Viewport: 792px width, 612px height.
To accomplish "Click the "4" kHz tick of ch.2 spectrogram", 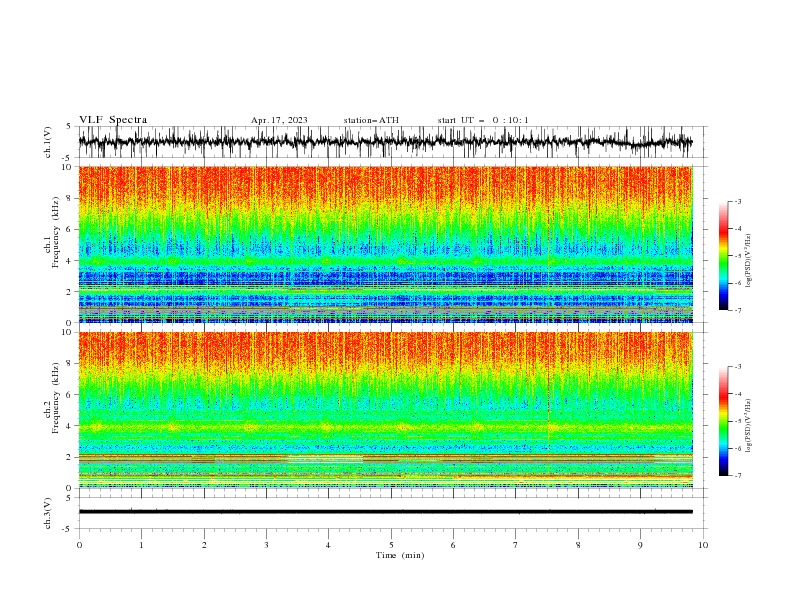I will click(71, 426).
